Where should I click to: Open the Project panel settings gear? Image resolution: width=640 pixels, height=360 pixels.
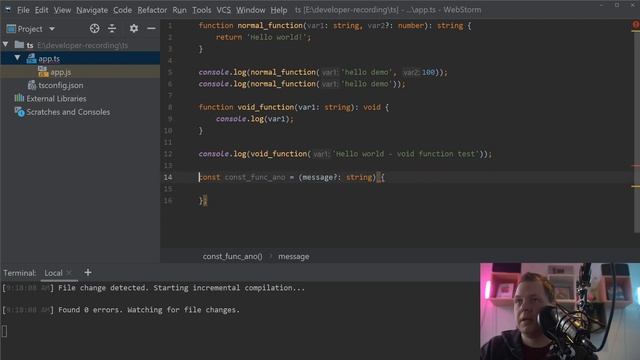[x=133, y=29]
